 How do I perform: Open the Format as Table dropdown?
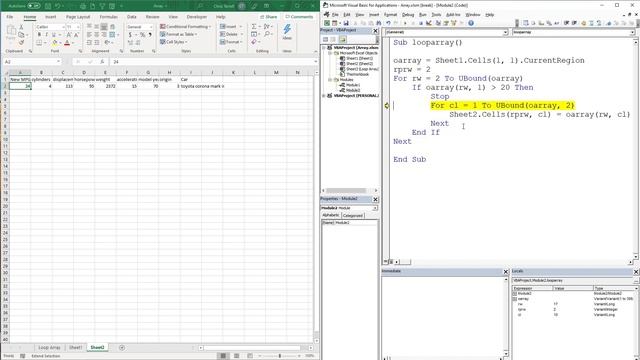click(x=179, y=34)
